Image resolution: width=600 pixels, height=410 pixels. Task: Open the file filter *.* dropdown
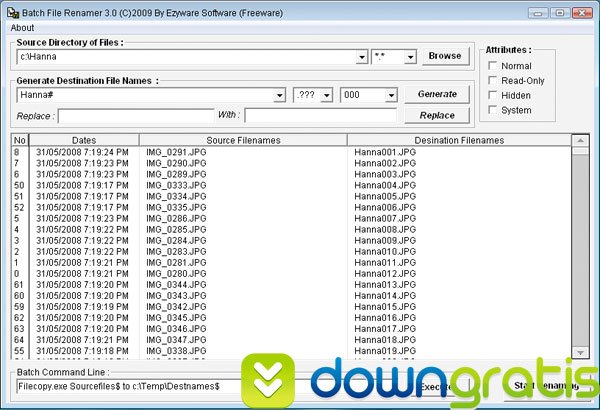410,58
